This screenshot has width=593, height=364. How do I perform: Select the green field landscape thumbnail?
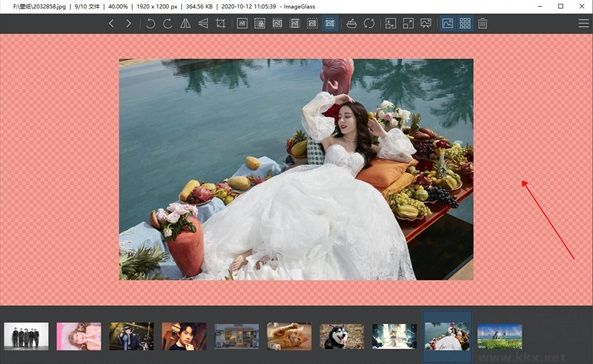click(x=500, y=336)
